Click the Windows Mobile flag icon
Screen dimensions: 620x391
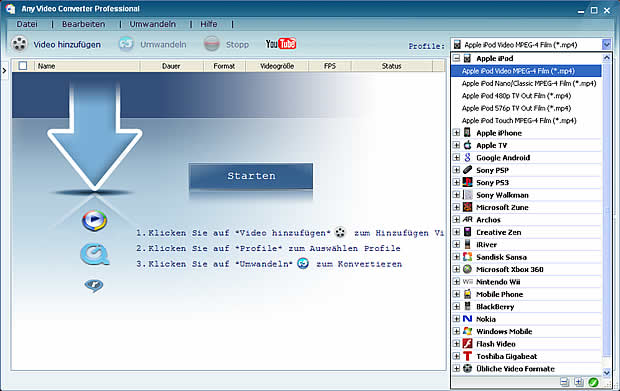coord(467,331)
